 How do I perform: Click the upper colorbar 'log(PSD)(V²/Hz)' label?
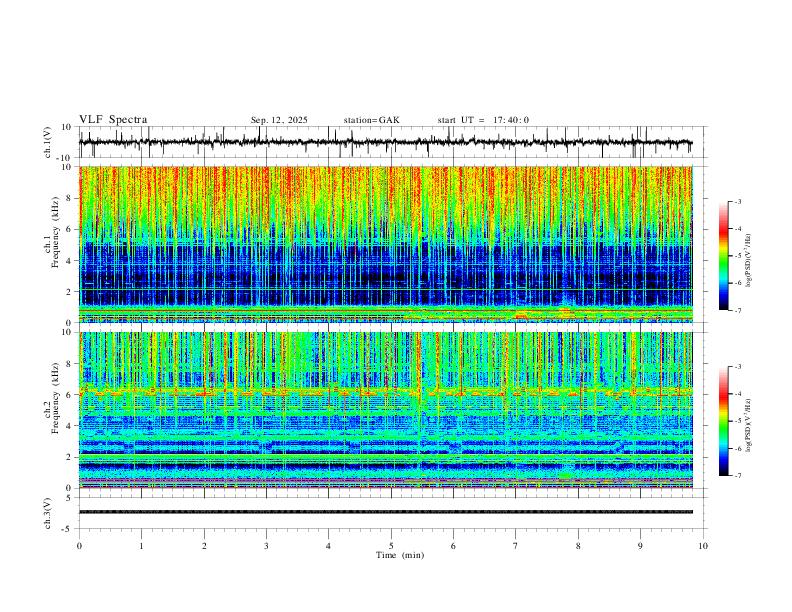tap(750, 261)
